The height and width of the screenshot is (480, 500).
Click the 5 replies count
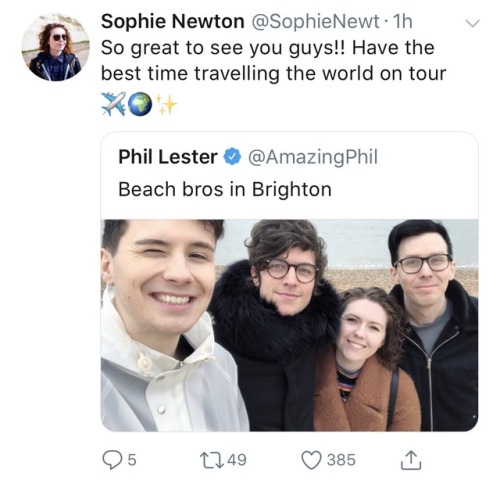click(x=132, y=460)
